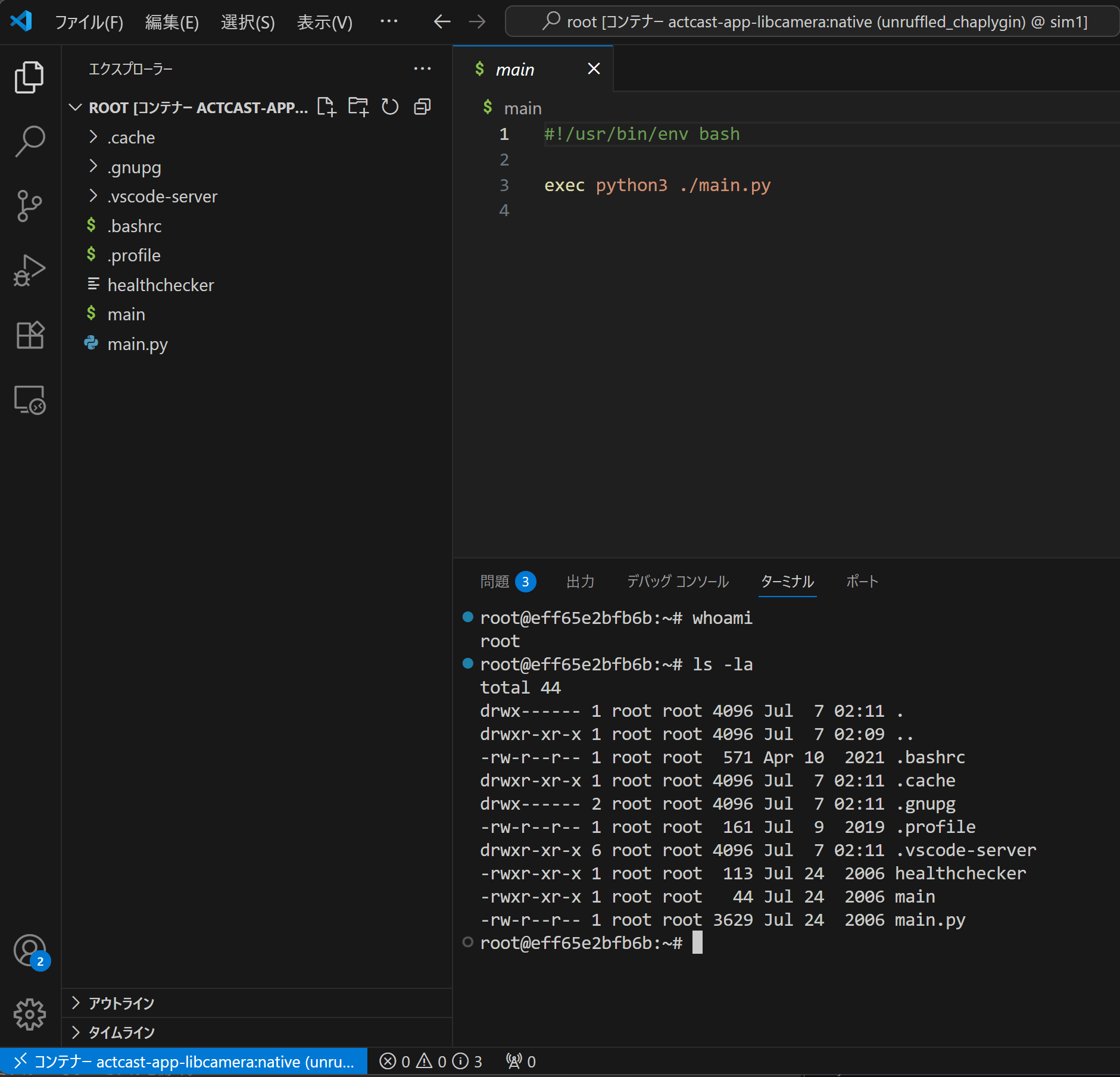Open the Remote Explorer icon
The image size is (1120, 1077).
(29, 399)
